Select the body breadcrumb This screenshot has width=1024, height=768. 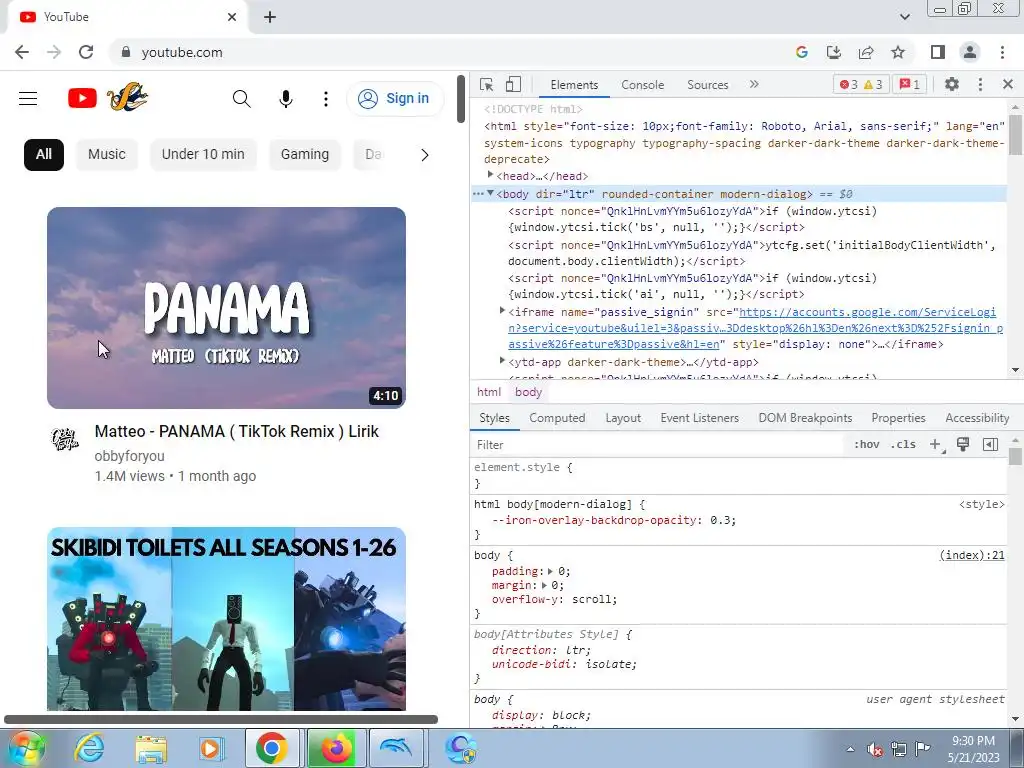pos(528,392)
